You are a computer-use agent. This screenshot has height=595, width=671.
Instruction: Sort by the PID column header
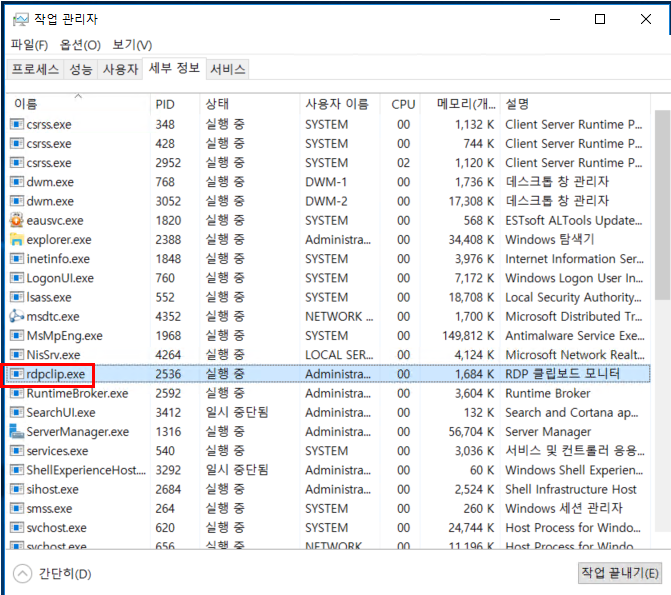[x=175, y=104]
